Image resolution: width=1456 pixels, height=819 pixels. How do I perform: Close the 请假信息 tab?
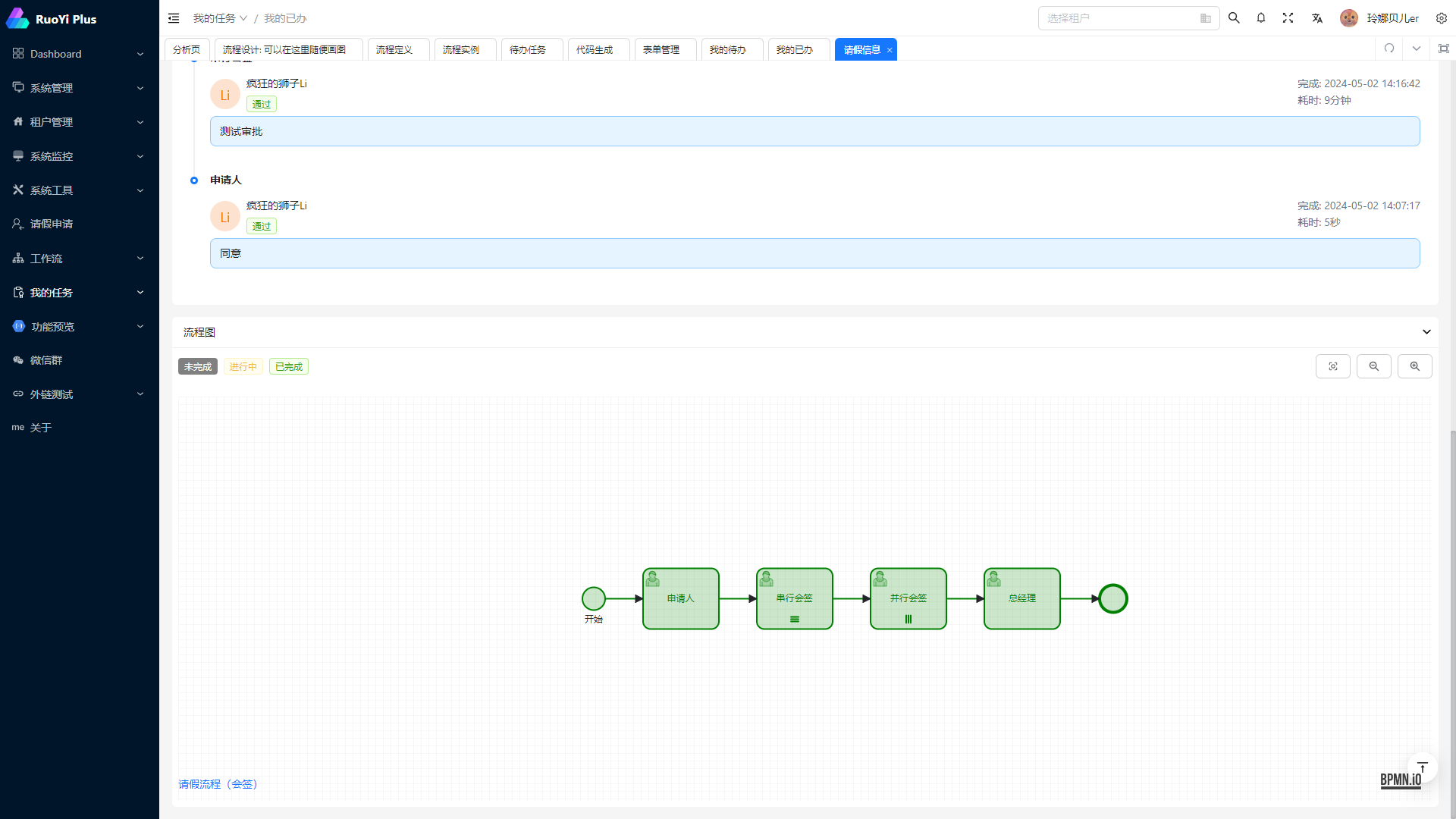coord(890,50)
